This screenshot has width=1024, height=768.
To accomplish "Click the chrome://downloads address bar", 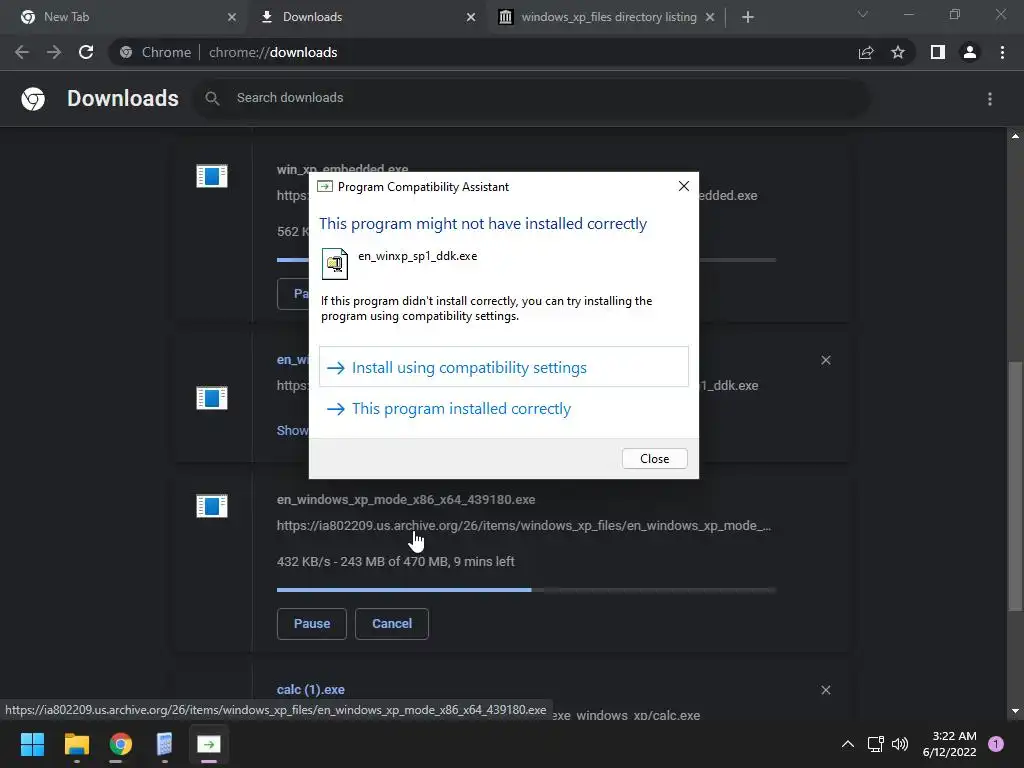I will [x=483, y=52].
